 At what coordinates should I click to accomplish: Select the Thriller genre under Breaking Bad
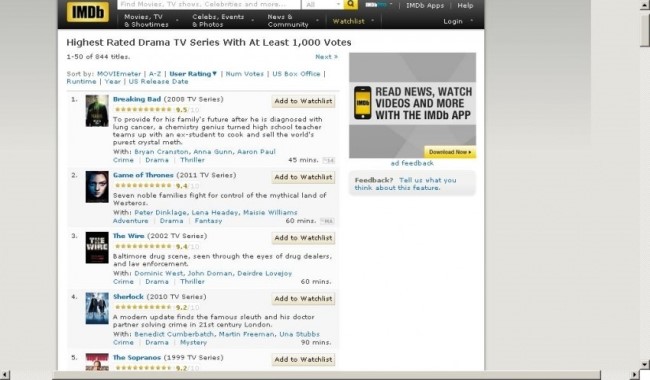[x=192, y=160]
